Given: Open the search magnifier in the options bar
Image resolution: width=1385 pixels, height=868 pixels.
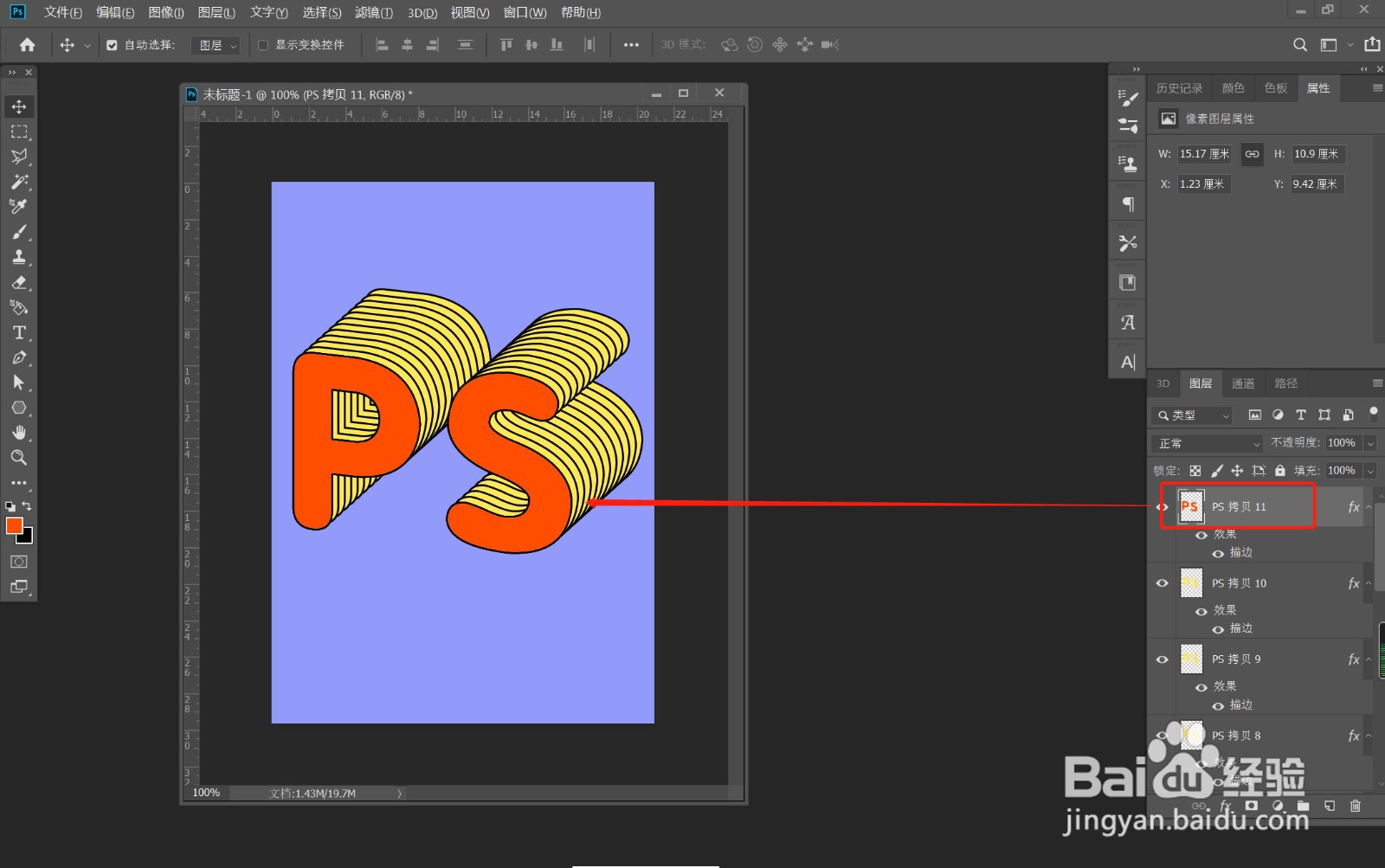Looking at the screenshot, I should (x=1300, y=45).
